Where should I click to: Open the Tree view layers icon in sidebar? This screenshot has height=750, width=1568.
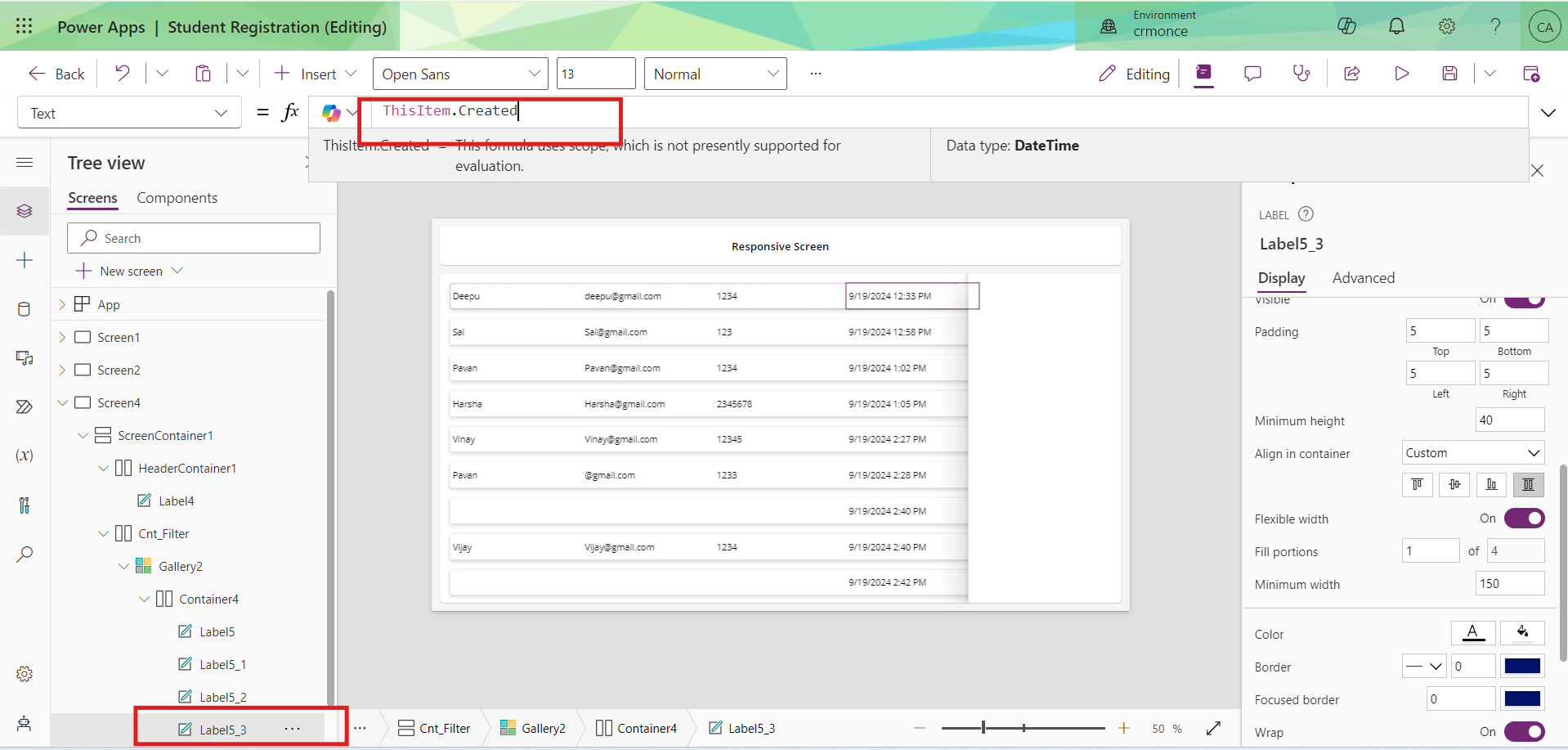pos(25,211)
